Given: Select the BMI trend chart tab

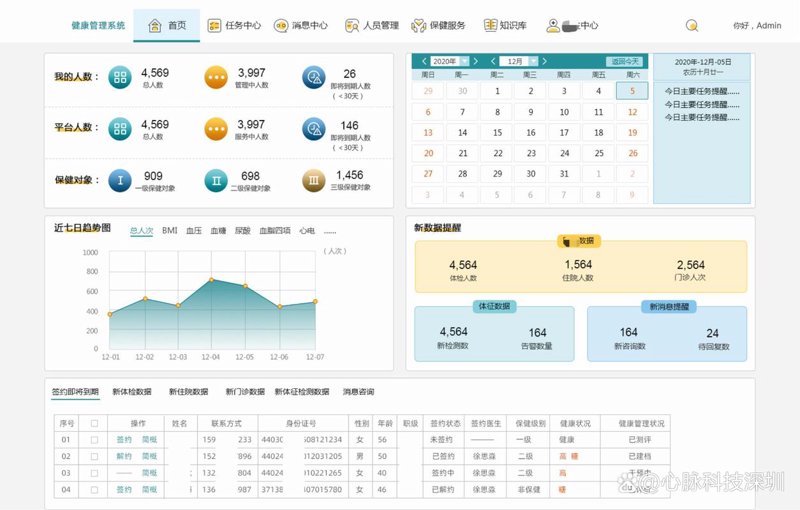Looking at the screenshot, I should click(169, 231).
